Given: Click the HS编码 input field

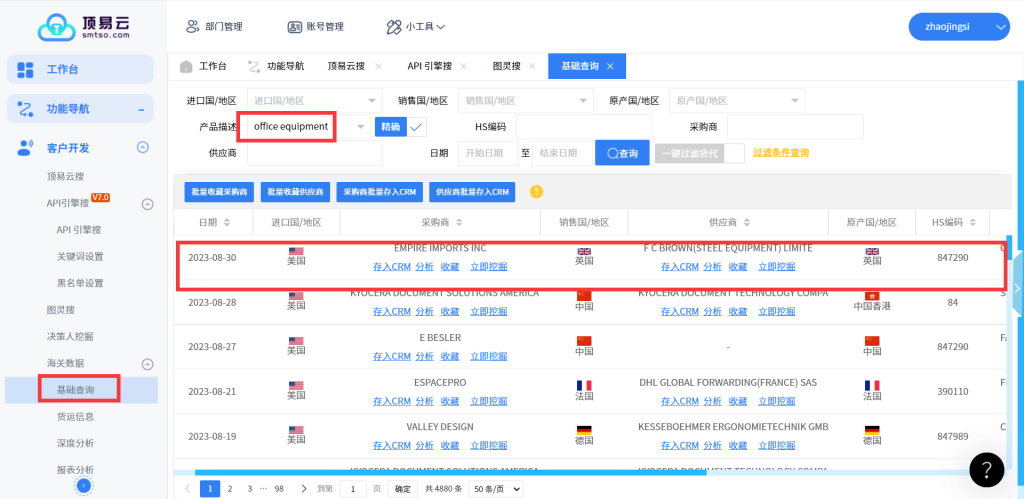Looking at the screenshot, I should click(x=583, y=127).
